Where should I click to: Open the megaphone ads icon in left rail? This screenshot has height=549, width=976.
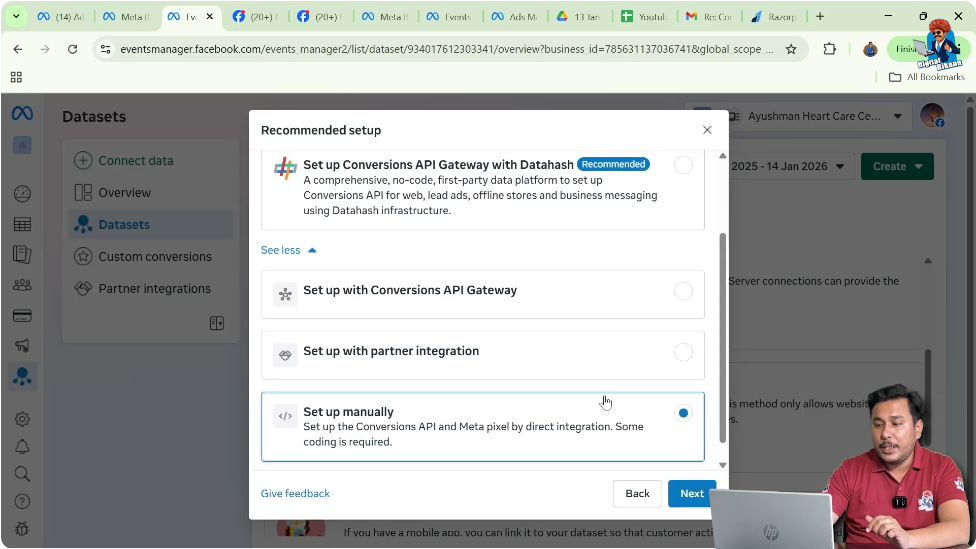(x=22, y=346)
